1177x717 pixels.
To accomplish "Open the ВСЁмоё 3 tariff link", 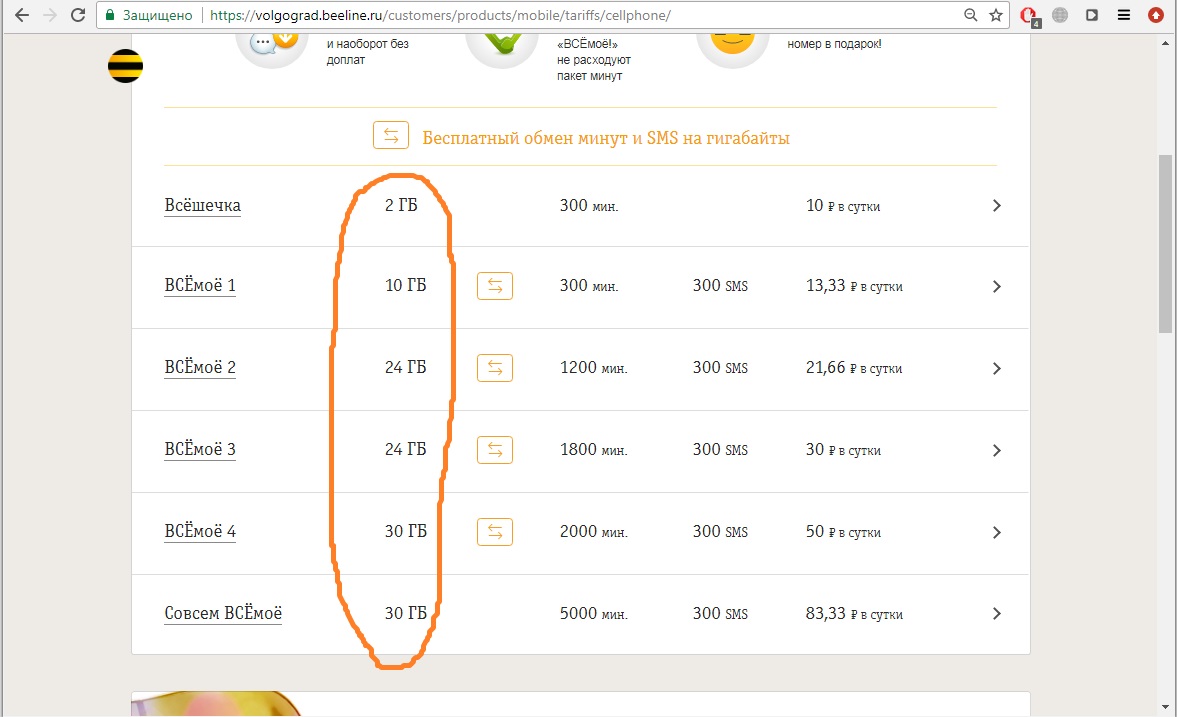I will [200, 449].
